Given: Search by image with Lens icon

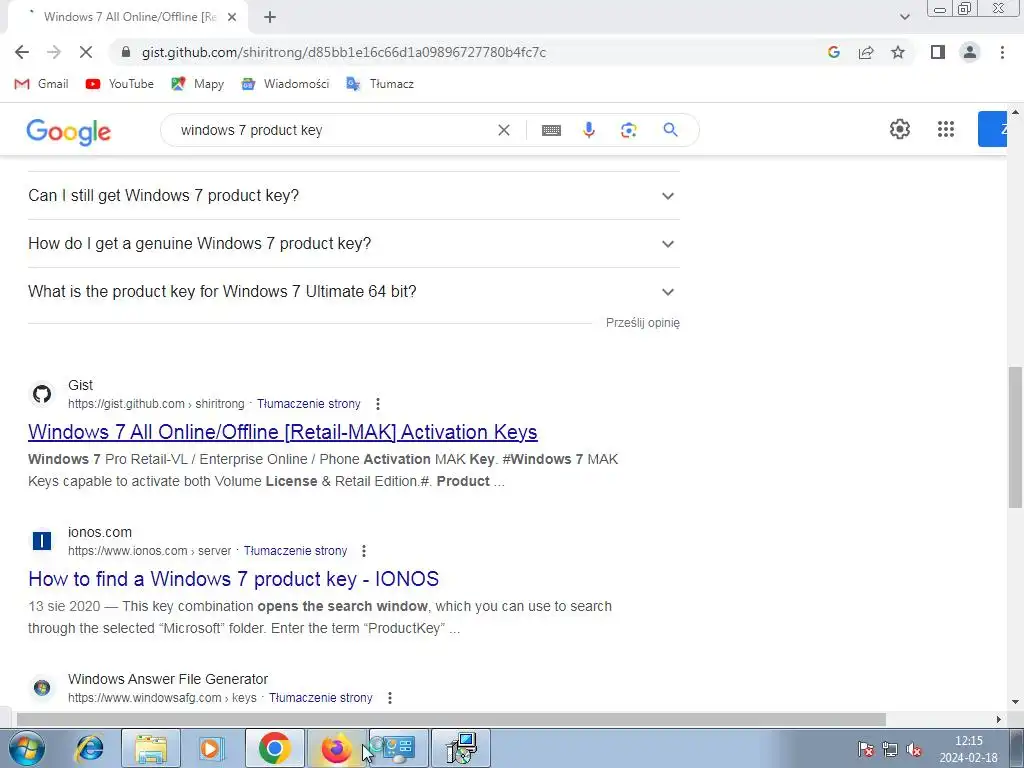Looking at the screenshot, I should coord(628,130).
